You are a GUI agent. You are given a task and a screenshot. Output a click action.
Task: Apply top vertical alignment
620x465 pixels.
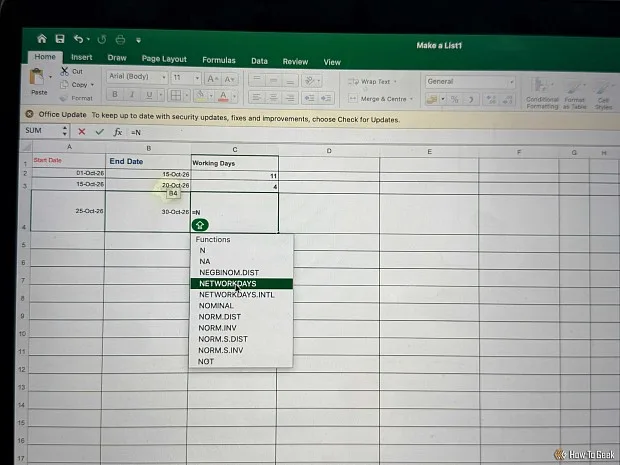click(257, 80)
